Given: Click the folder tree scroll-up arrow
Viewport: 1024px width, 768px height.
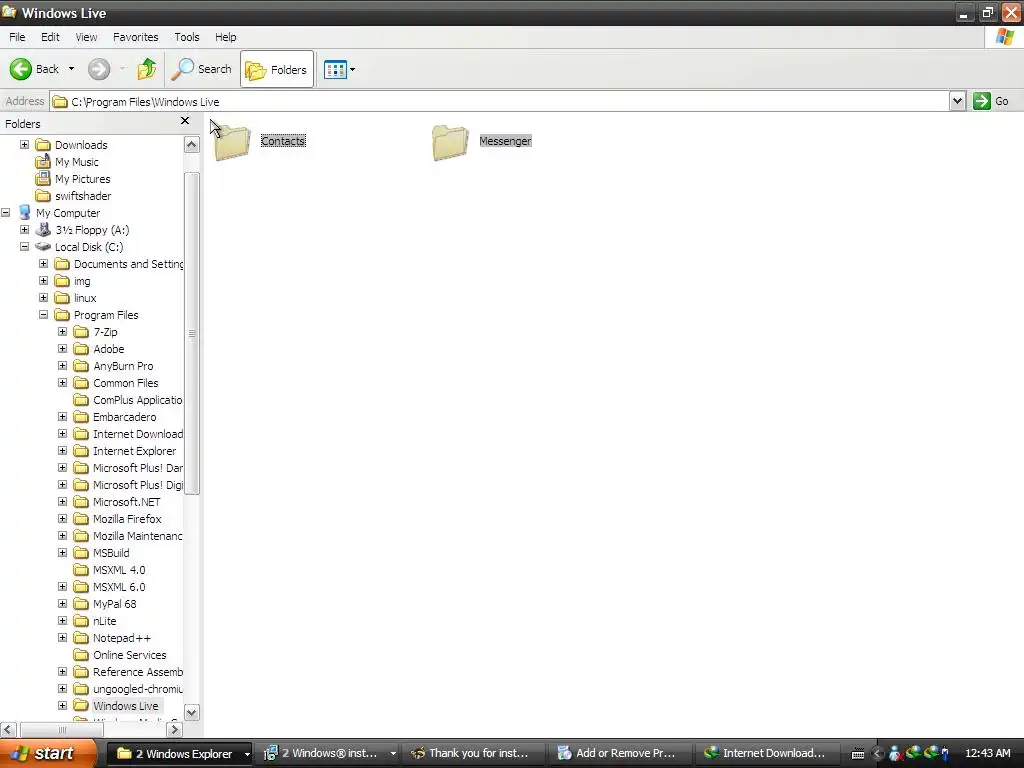Looking at the screenshot, I should click(191, 144).
